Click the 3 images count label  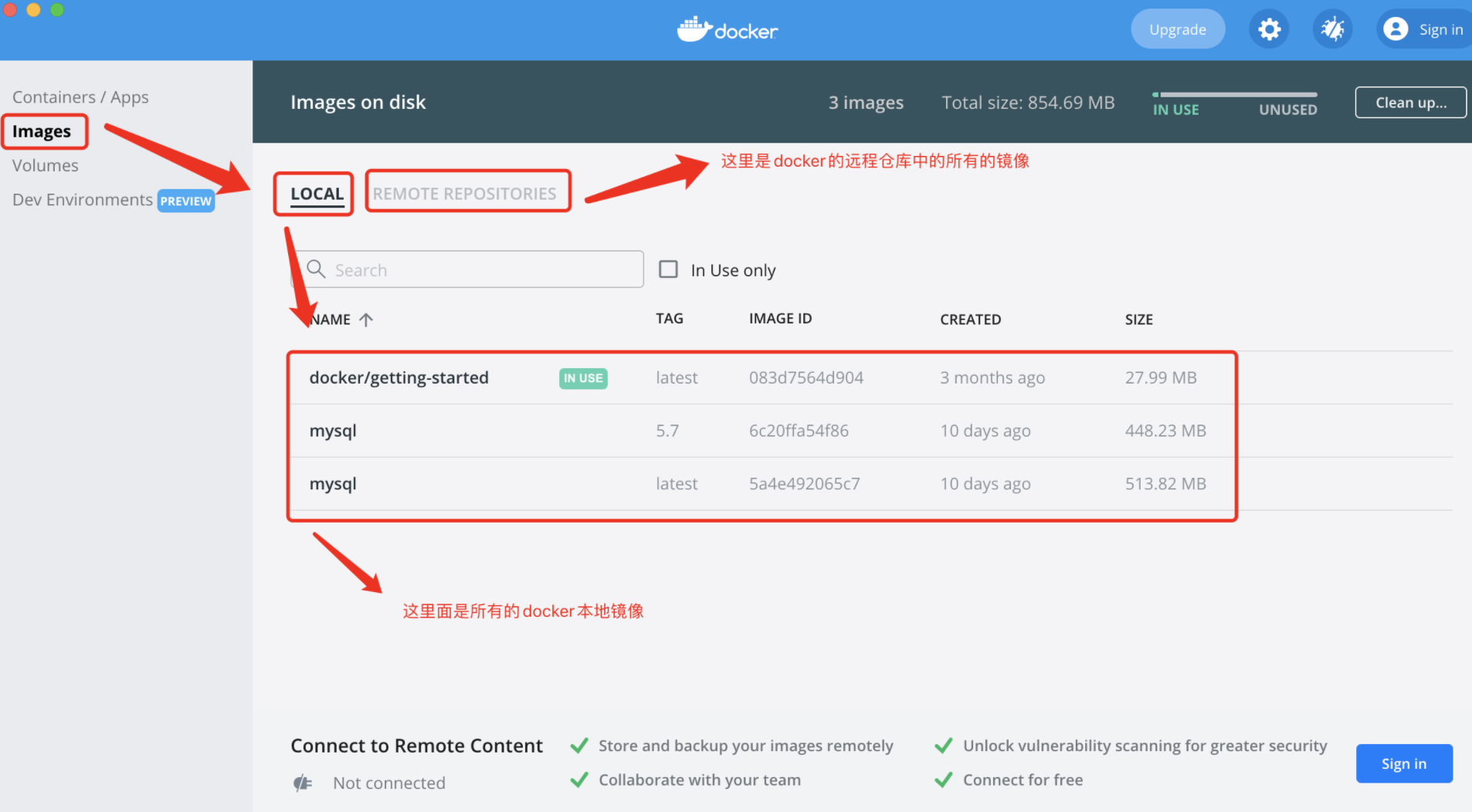click(866, 103)
